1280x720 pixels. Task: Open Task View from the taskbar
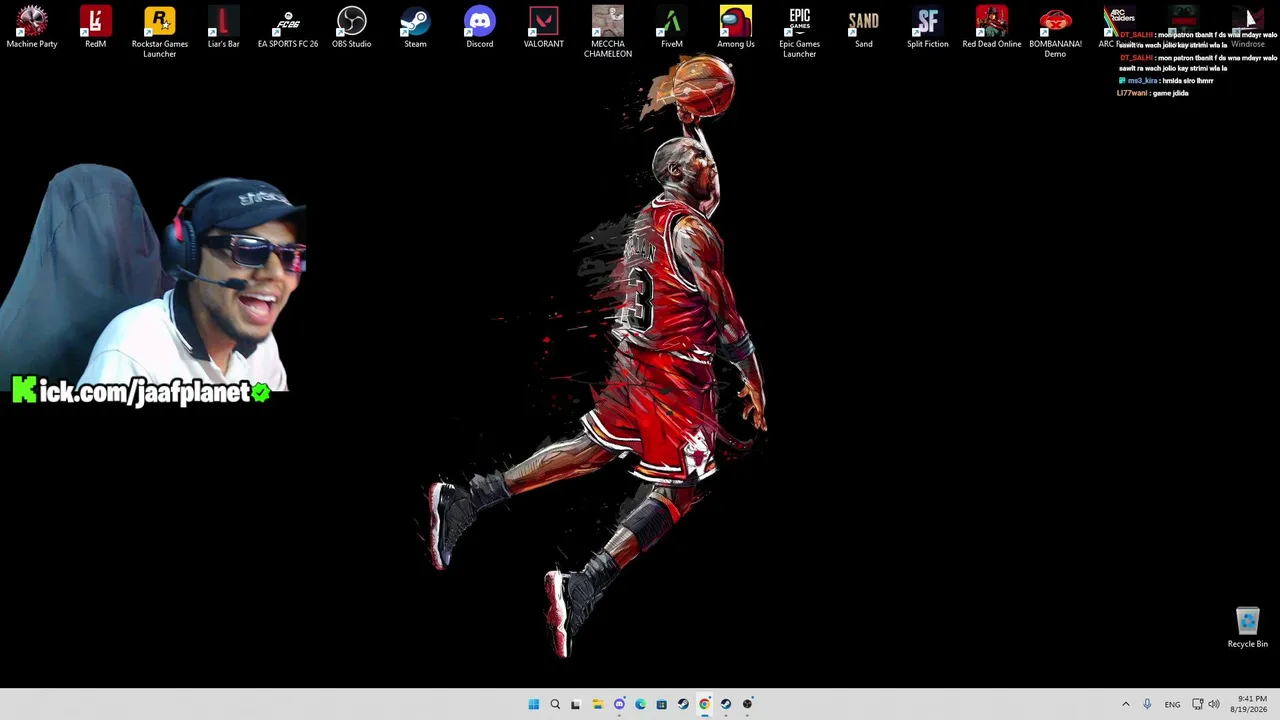click(x=576, y=704)
